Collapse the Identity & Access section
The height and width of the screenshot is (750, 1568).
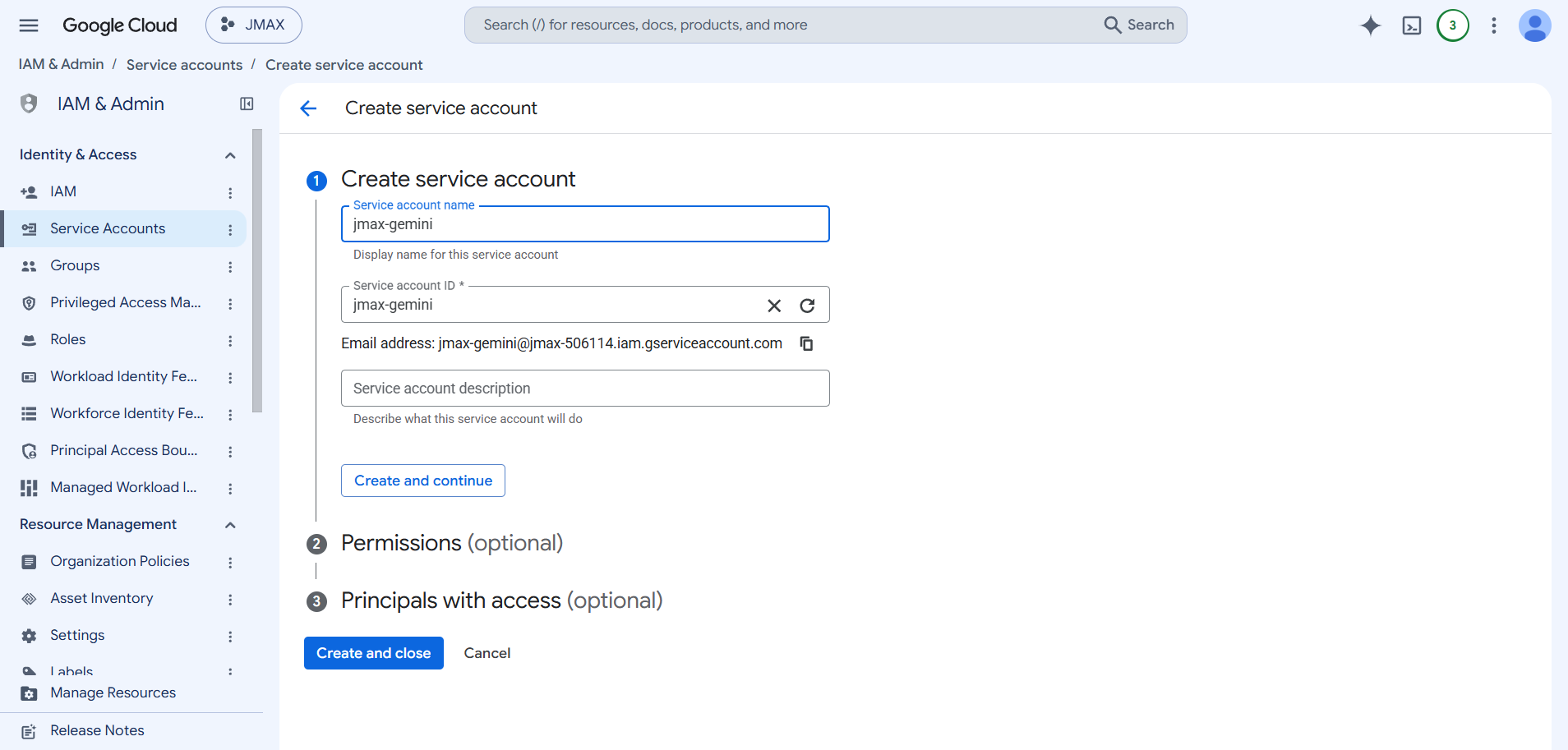pyautogui.click(x=230, y=155)
